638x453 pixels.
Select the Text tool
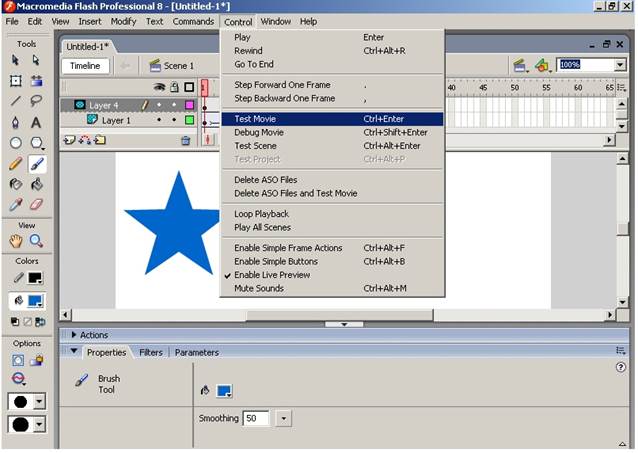[36, 122]
